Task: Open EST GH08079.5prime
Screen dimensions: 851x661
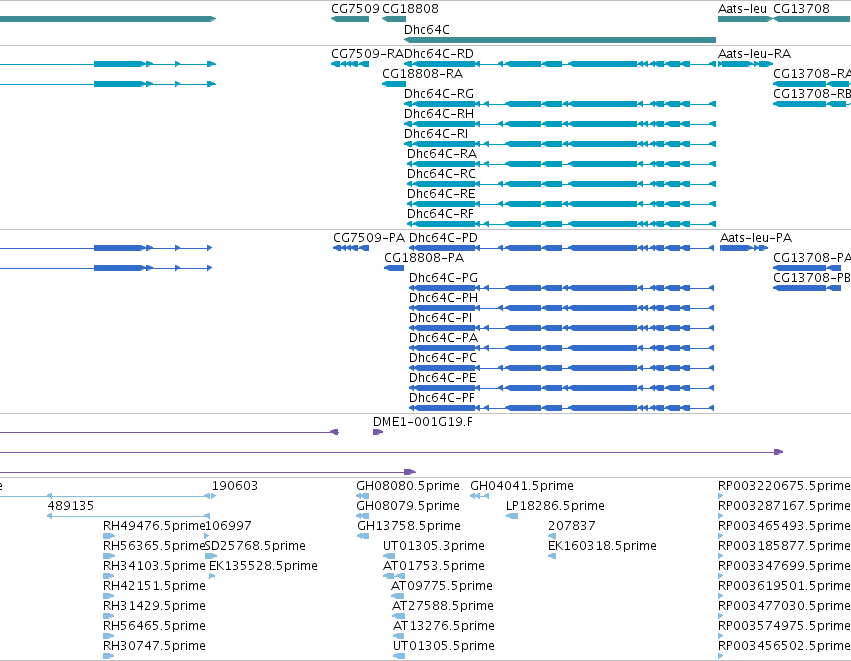Action: pyautogui.click(x=408, y=506)
